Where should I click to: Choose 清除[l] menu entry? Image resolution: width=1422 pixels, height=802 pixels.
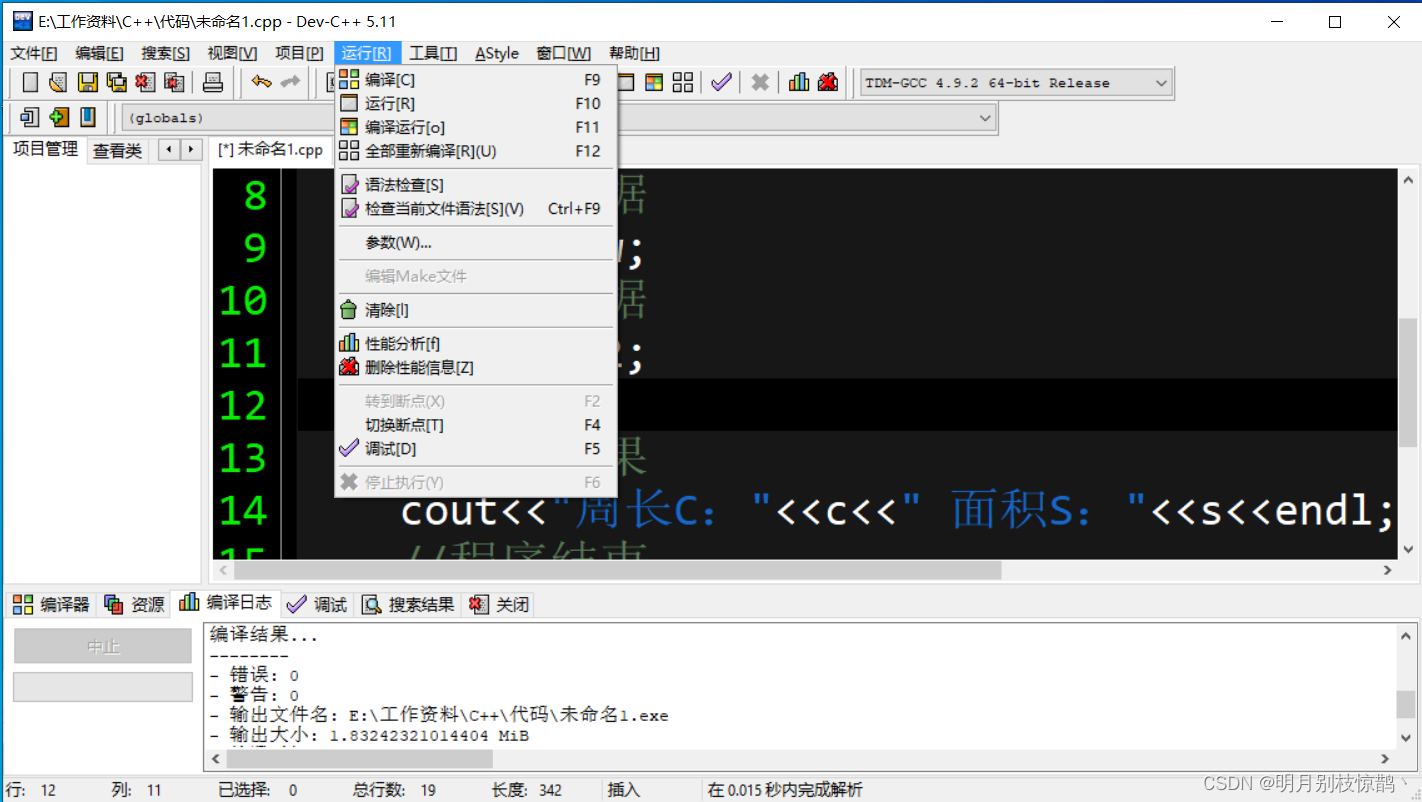pos(476,310)
